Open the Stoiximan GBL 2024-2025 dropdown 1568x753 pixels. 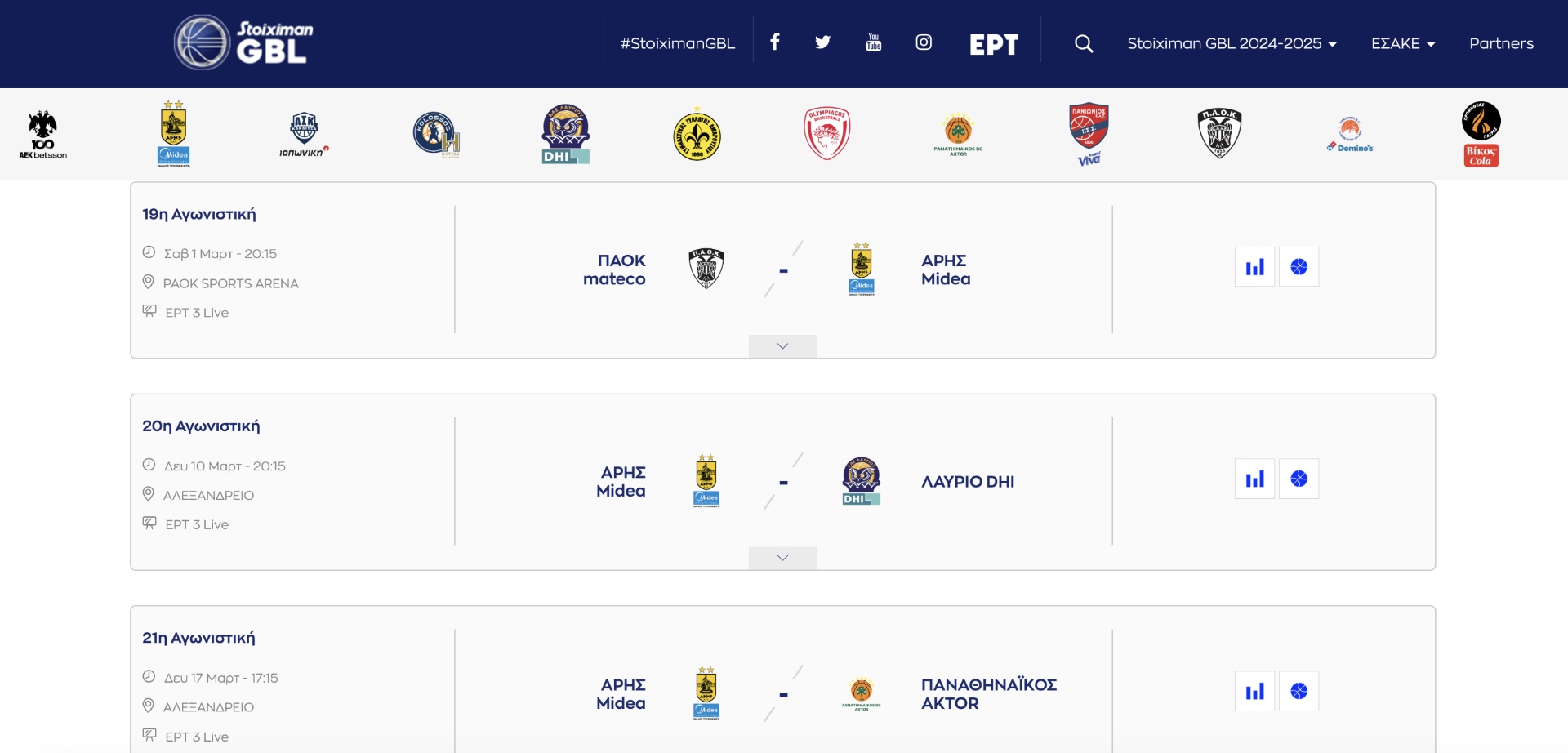pos(1232,43)
